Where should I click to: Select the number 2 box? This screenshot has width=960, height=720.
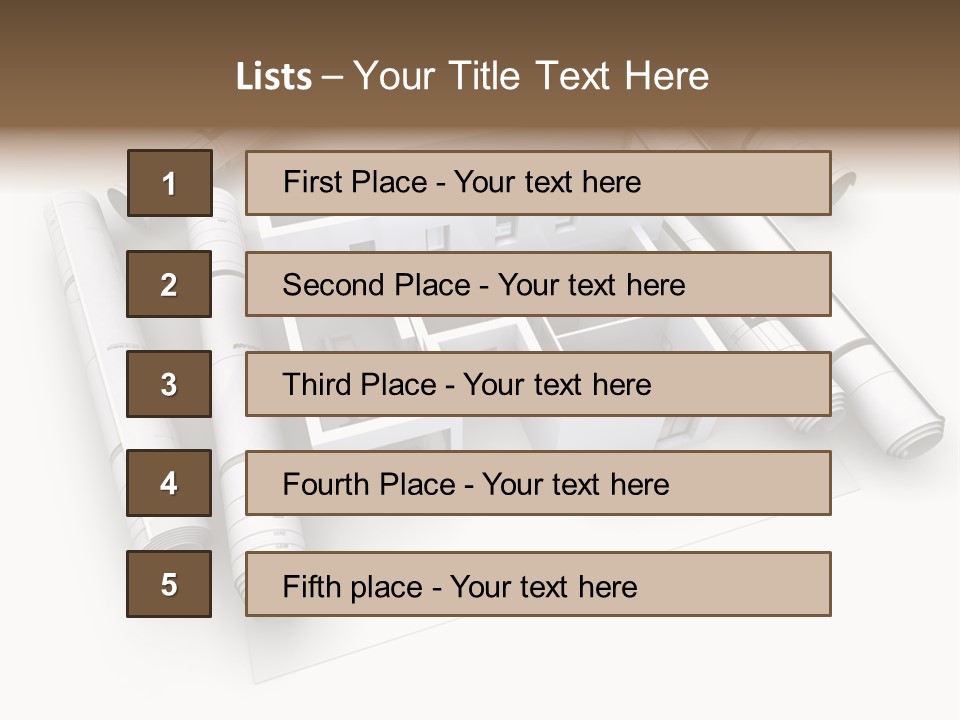pyautogui.click(x=169, y=284)
